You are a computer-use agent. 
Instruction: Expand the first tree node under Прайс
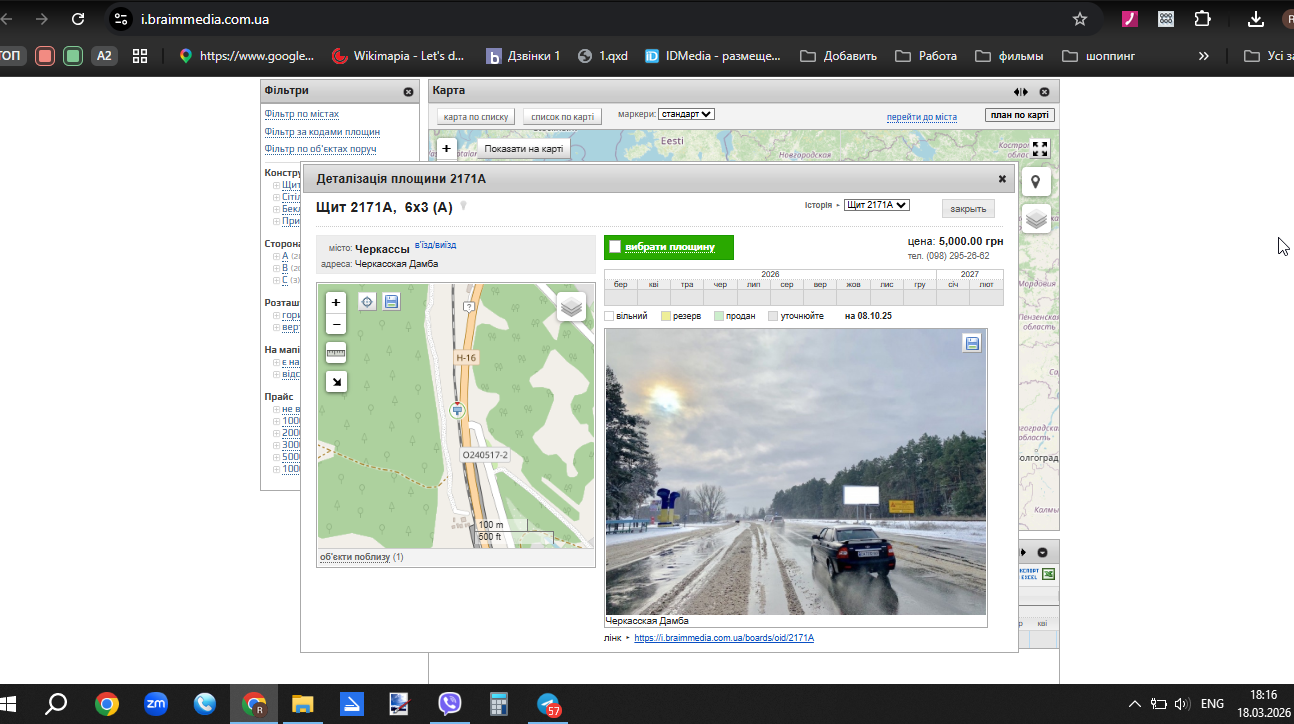(x=277, y=409)
